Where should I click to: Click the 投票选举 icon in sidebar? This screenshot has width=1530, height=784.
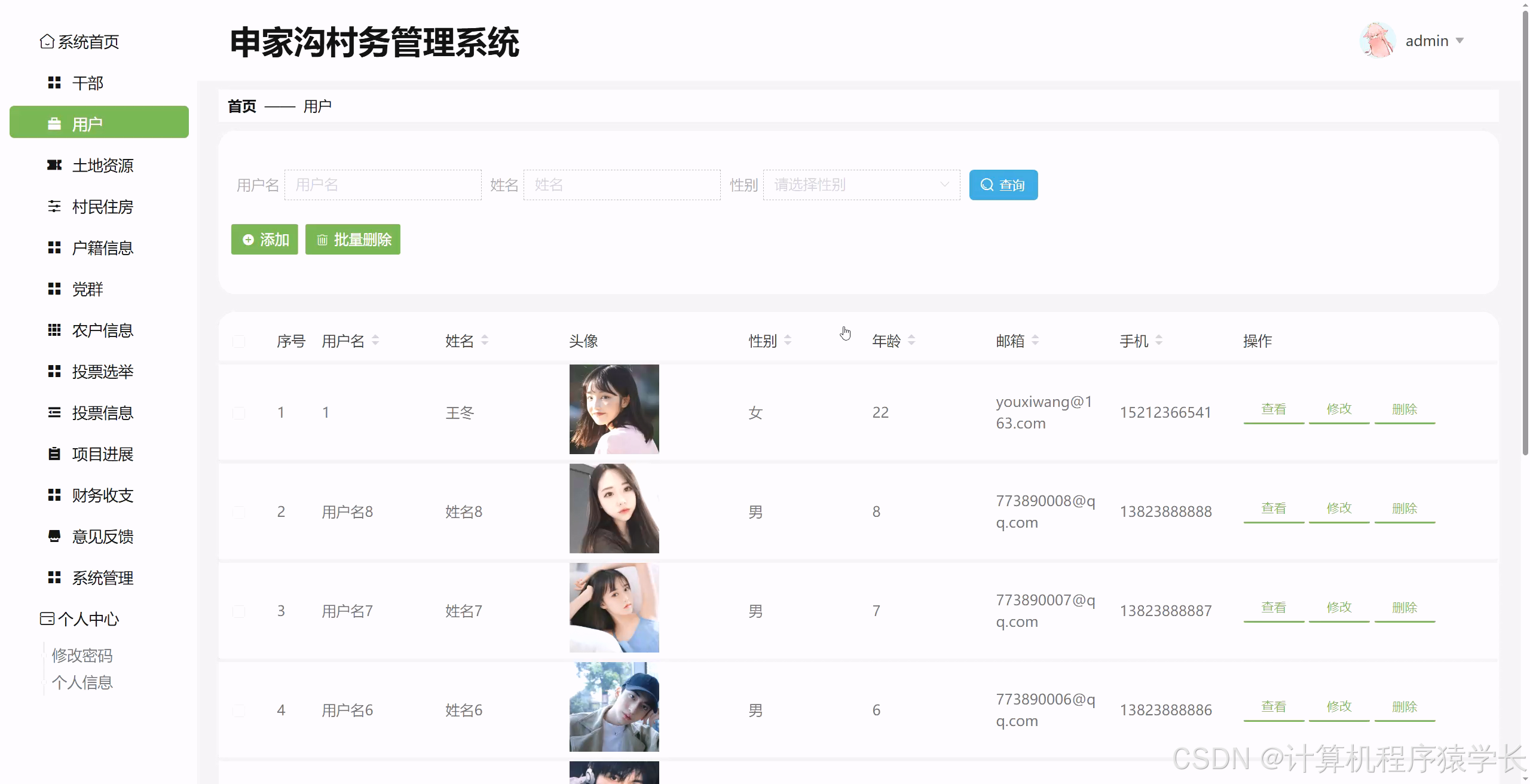point(54,372)
